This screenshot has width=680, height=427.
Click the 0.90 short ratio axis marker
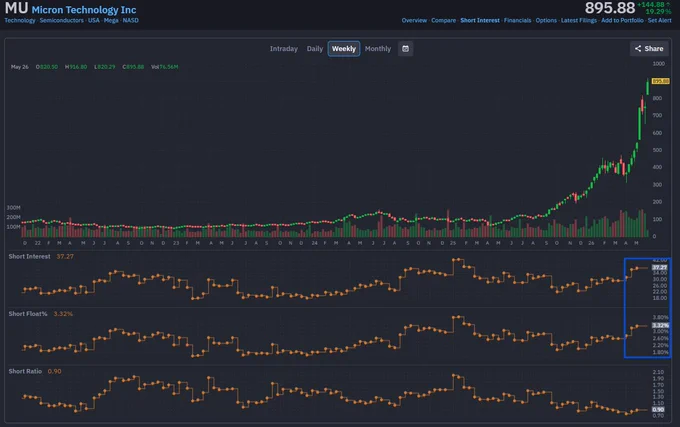tap(658, 409)
